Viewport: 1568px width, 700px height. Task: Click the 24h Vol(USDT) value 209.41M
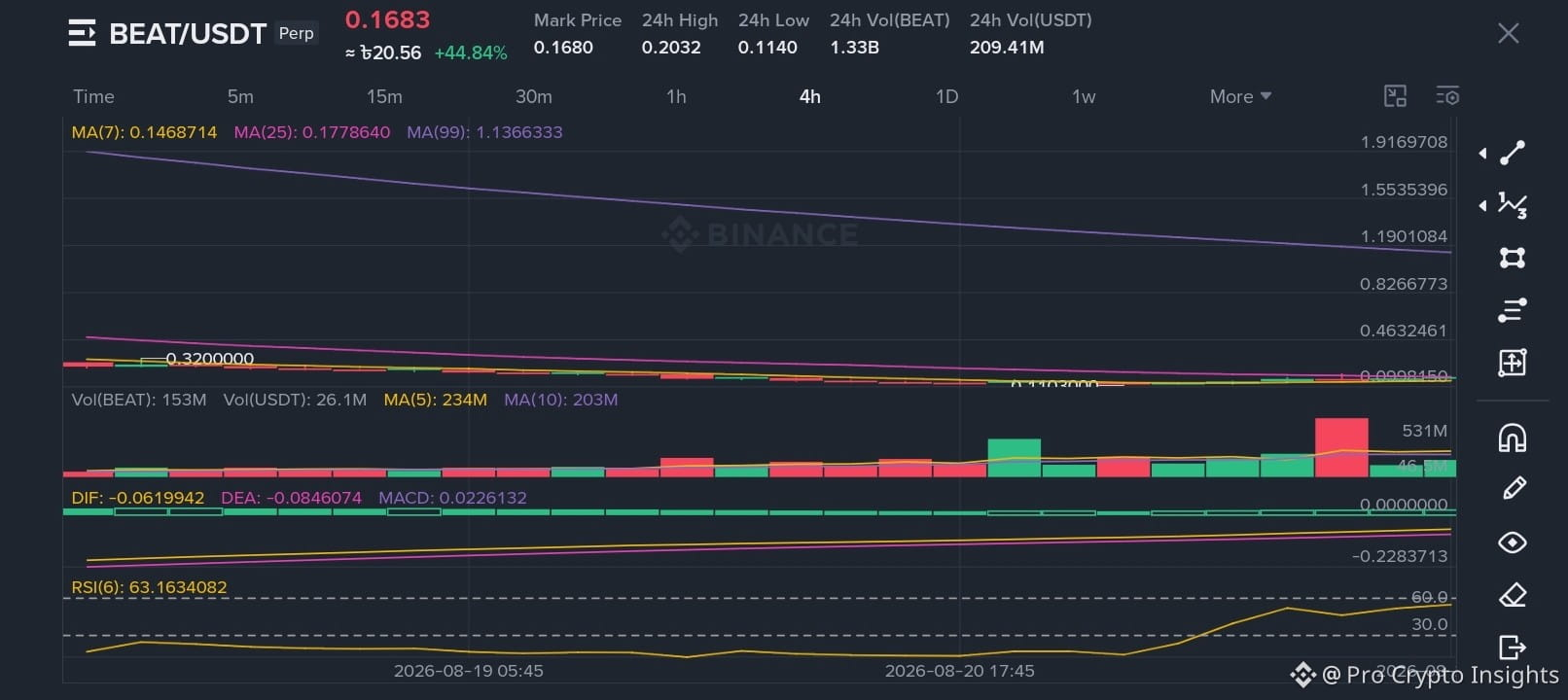(x=1007, y=47)
